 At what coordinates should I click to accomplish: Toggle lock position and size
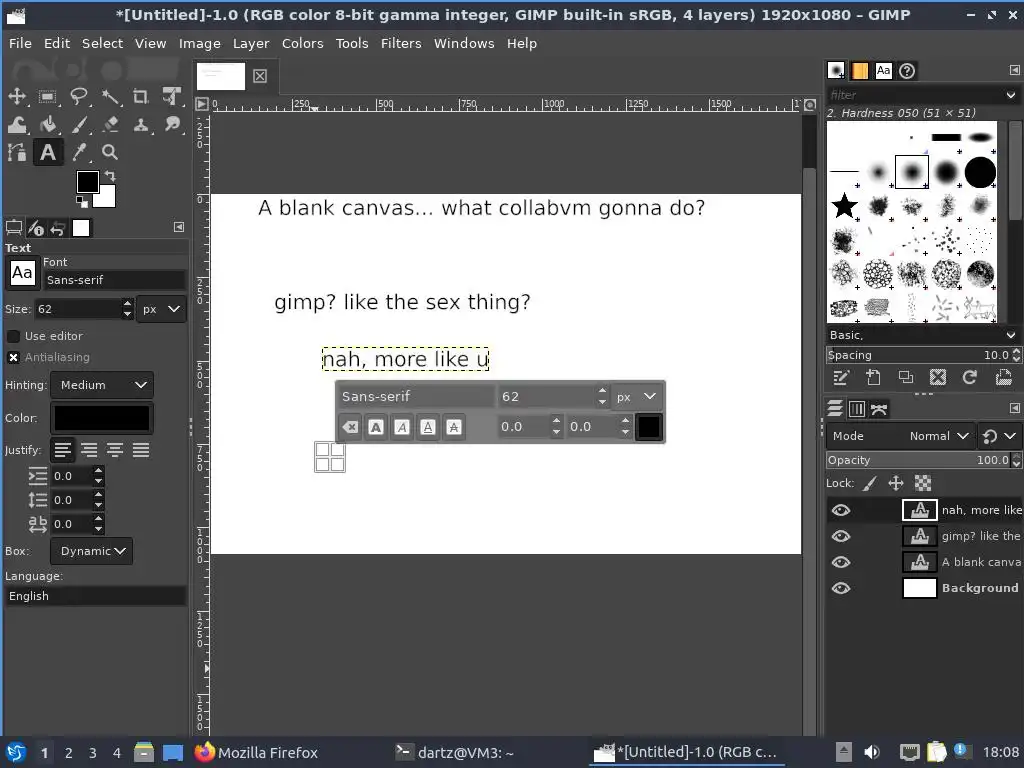896,483
